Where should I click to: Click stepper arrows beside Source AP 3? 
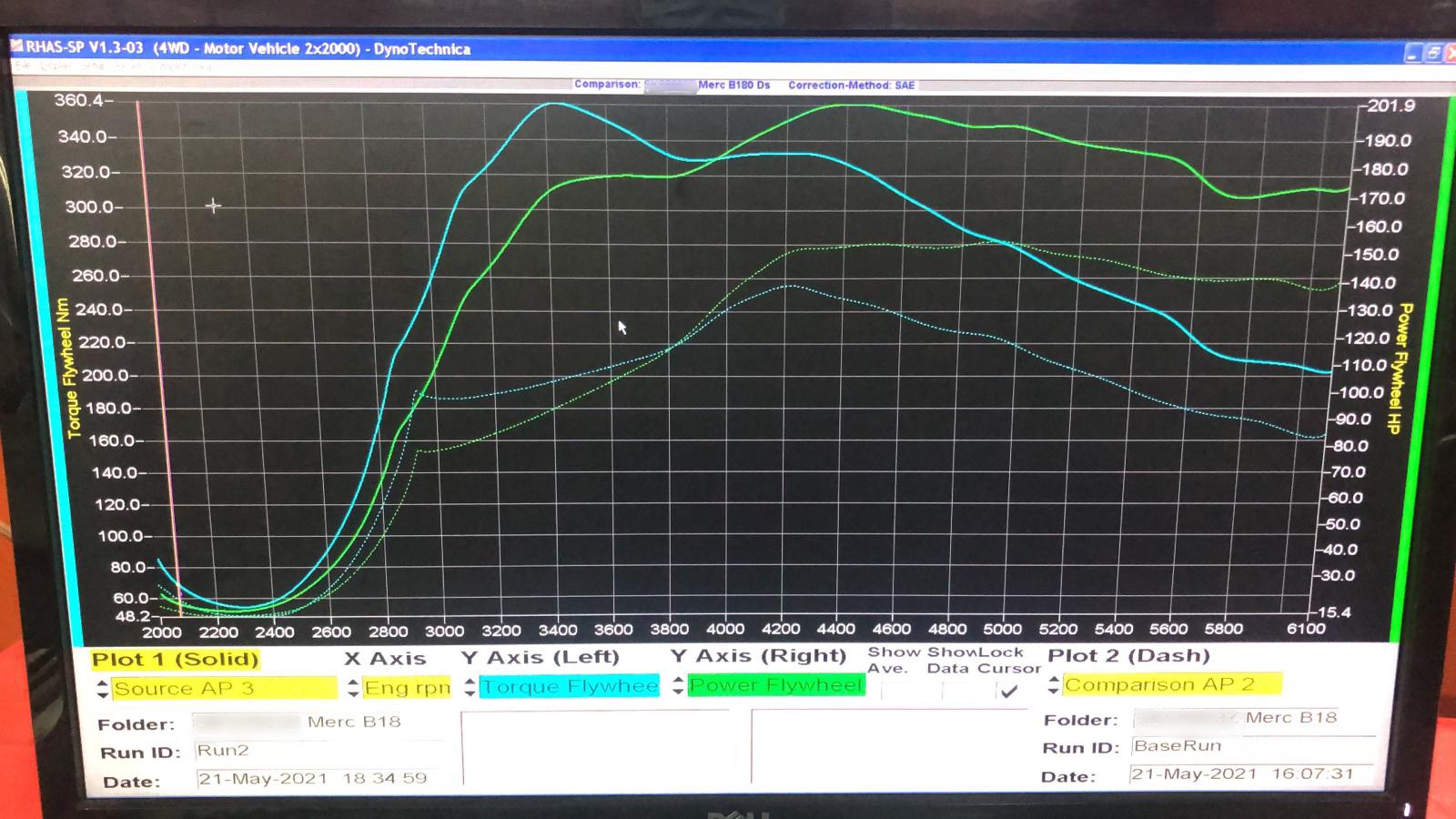pyautogui.click(x=102, y=689)
